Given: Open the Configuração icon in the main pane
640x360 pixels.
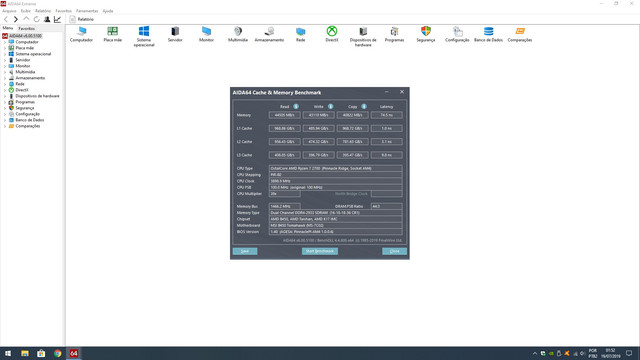Looking at the screenshot, I should pyautogui.click(x=457, y=34).
